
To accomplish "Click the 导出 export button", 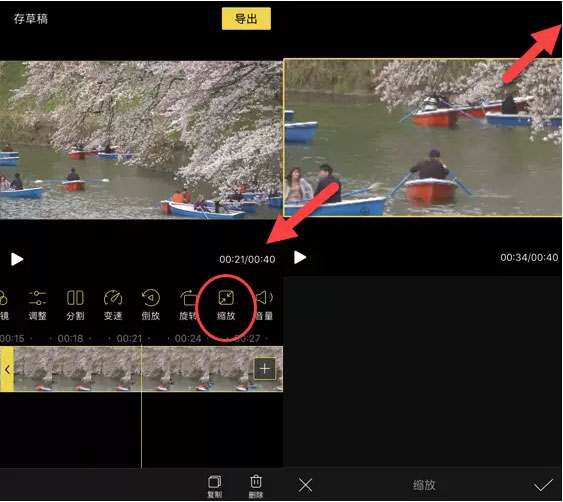I will click(246, 19).
